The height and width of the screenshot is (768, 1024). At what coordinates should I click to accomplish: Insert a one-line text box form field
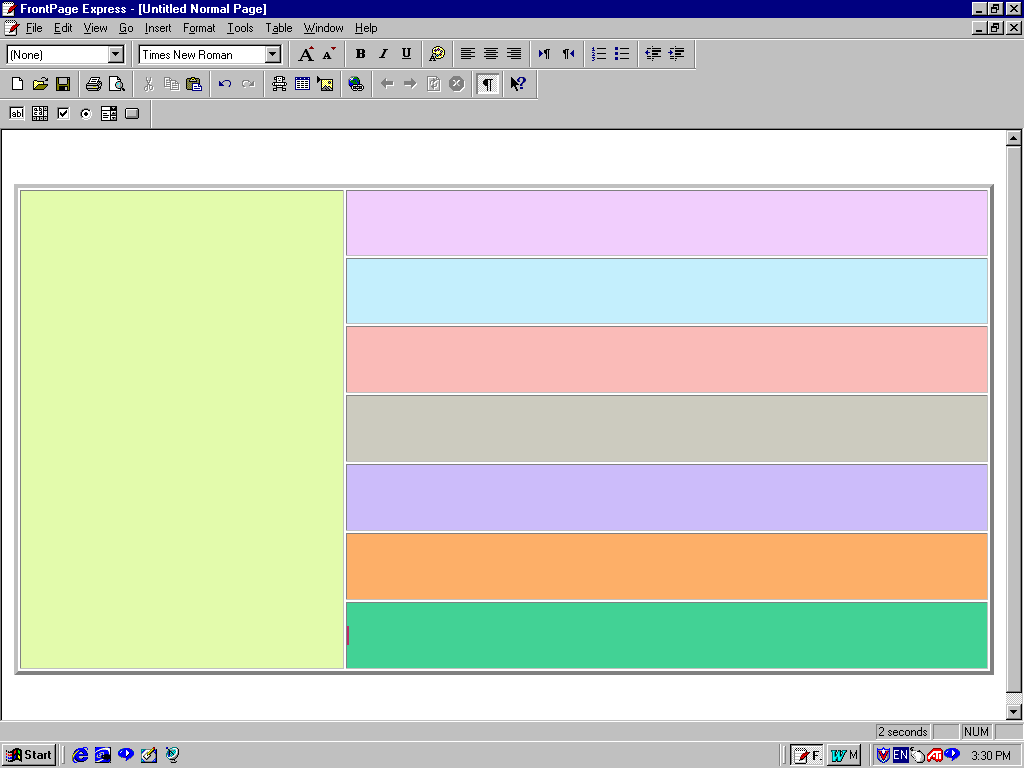point(17,114)
